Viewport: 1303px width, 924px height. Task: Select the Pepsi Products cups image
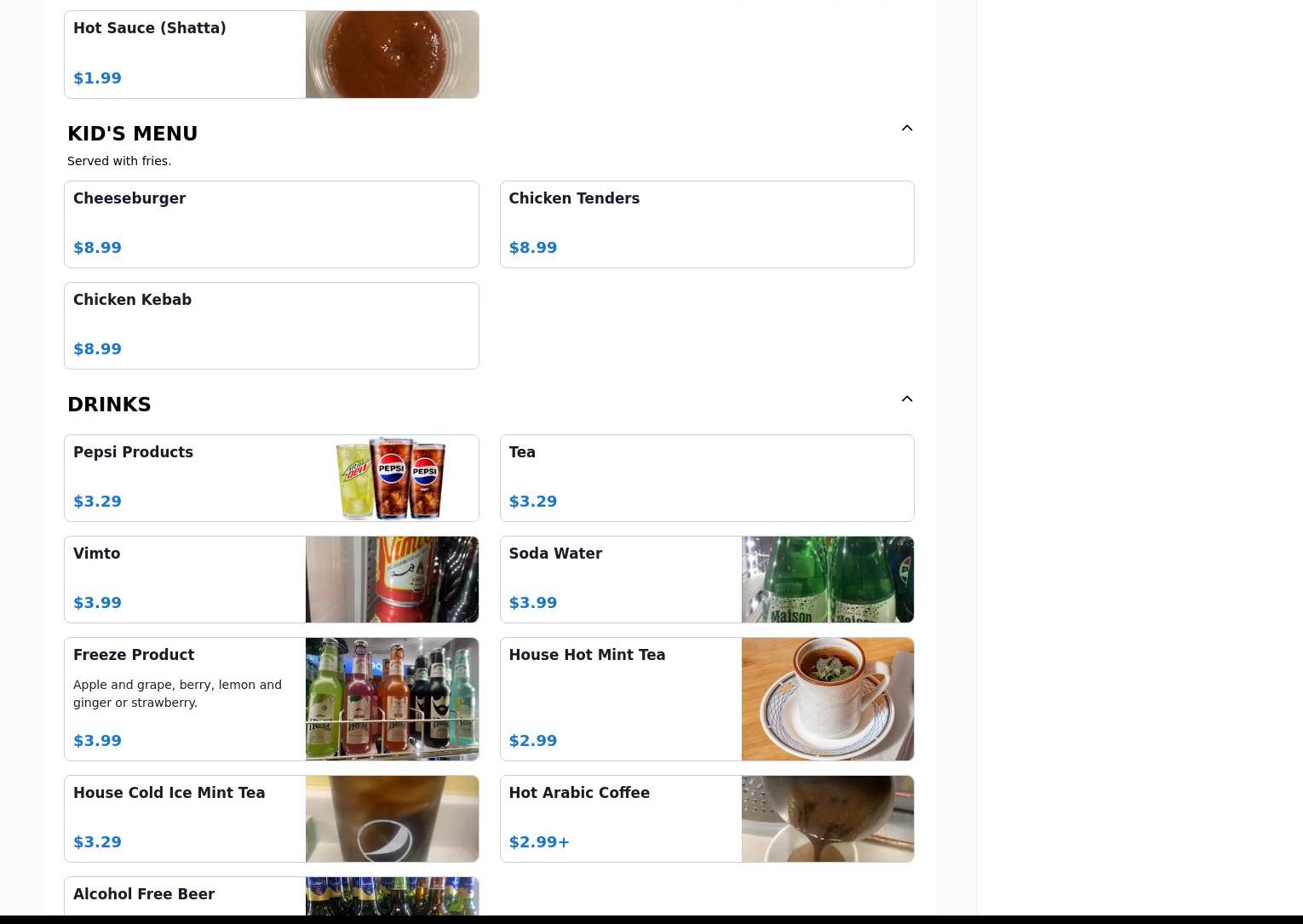[x=392, y=479]
